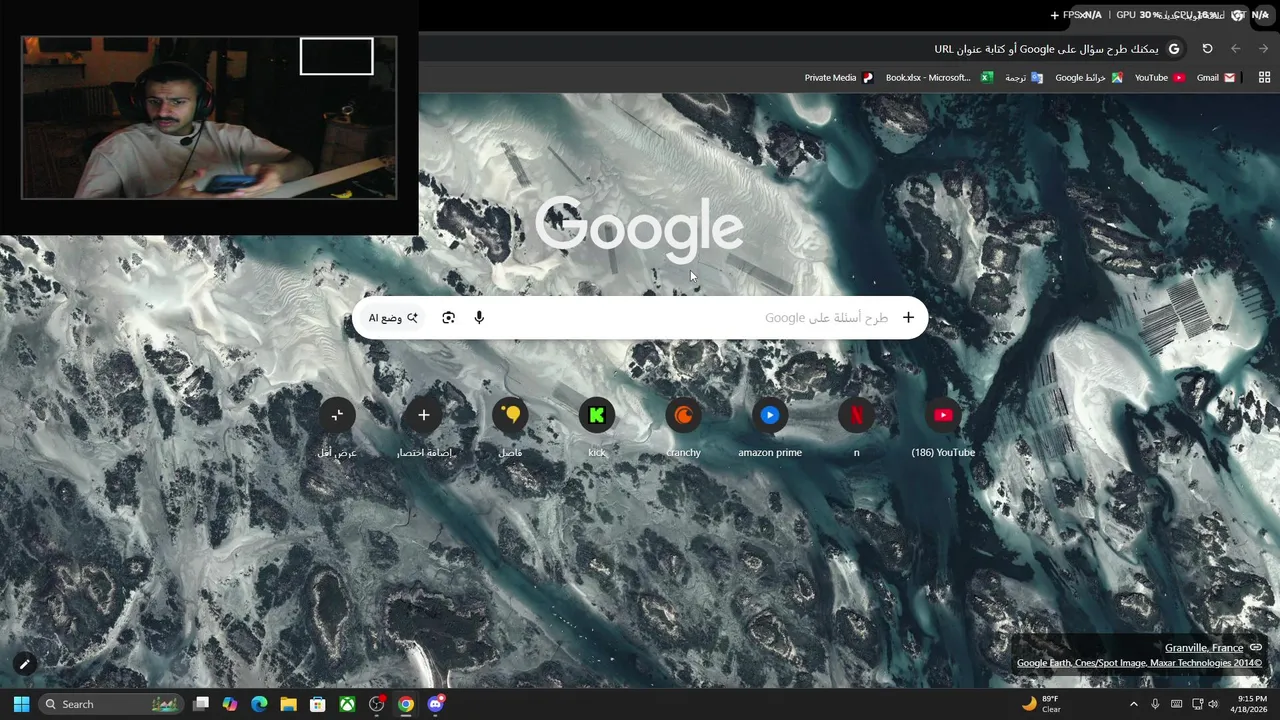Viewport: 1280px width, 720px height.
Task: Open the apps grid in bookmarks bar
Action: click(1264, 78)
